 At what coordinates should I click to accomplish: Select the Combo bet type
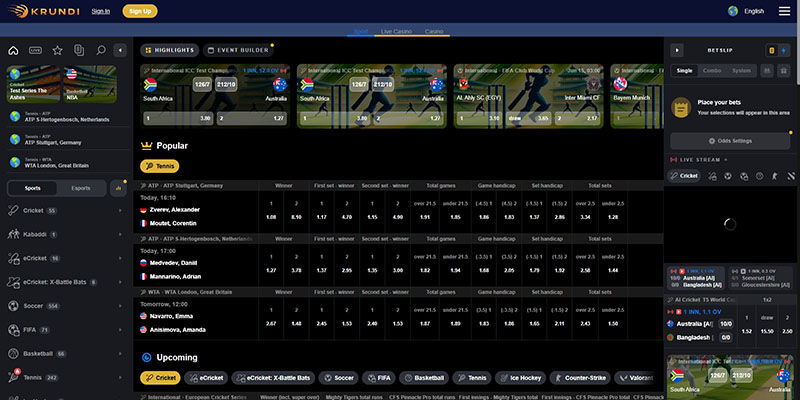coord(712,71)
